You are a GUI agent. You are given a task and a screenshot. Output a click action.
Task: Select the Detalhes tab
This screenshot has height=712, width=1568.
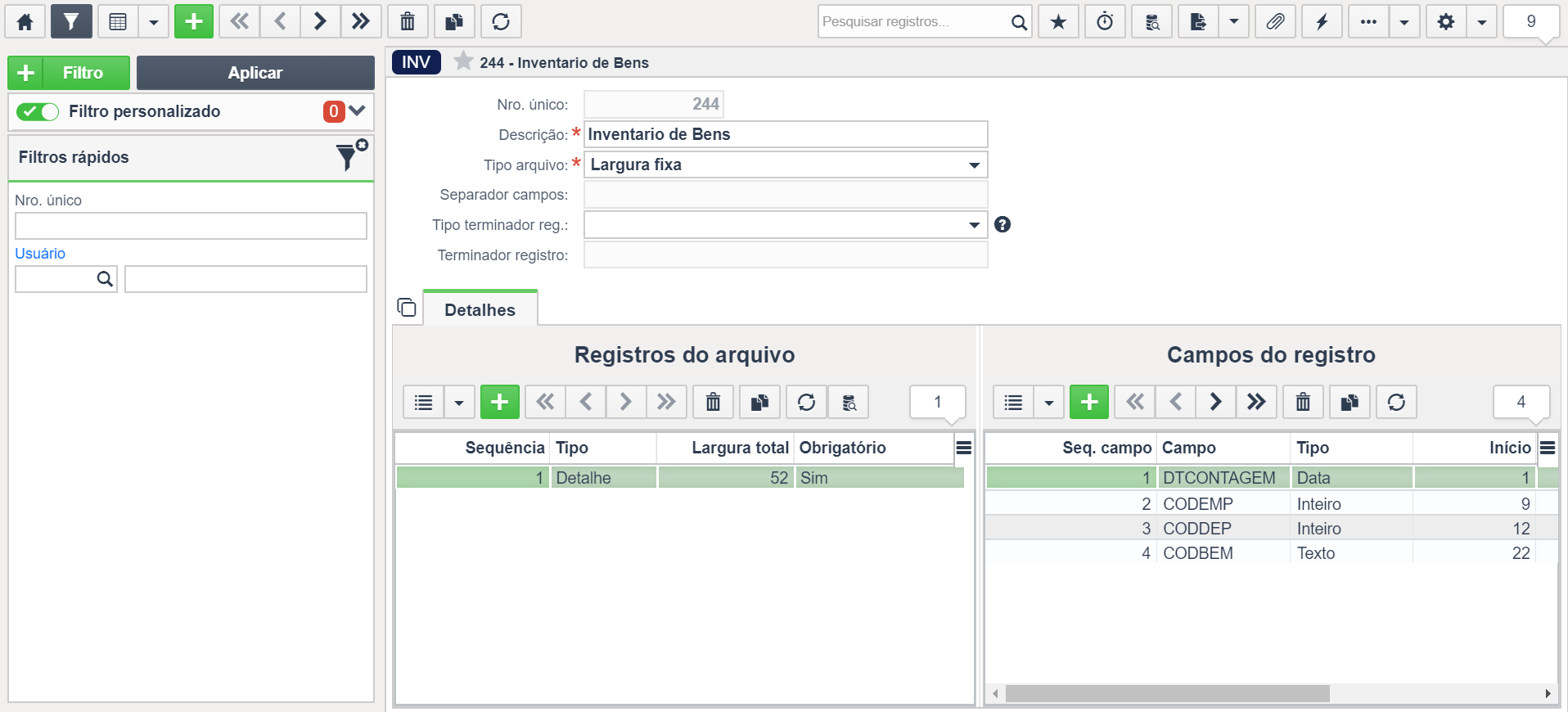(x=480, y=309)
